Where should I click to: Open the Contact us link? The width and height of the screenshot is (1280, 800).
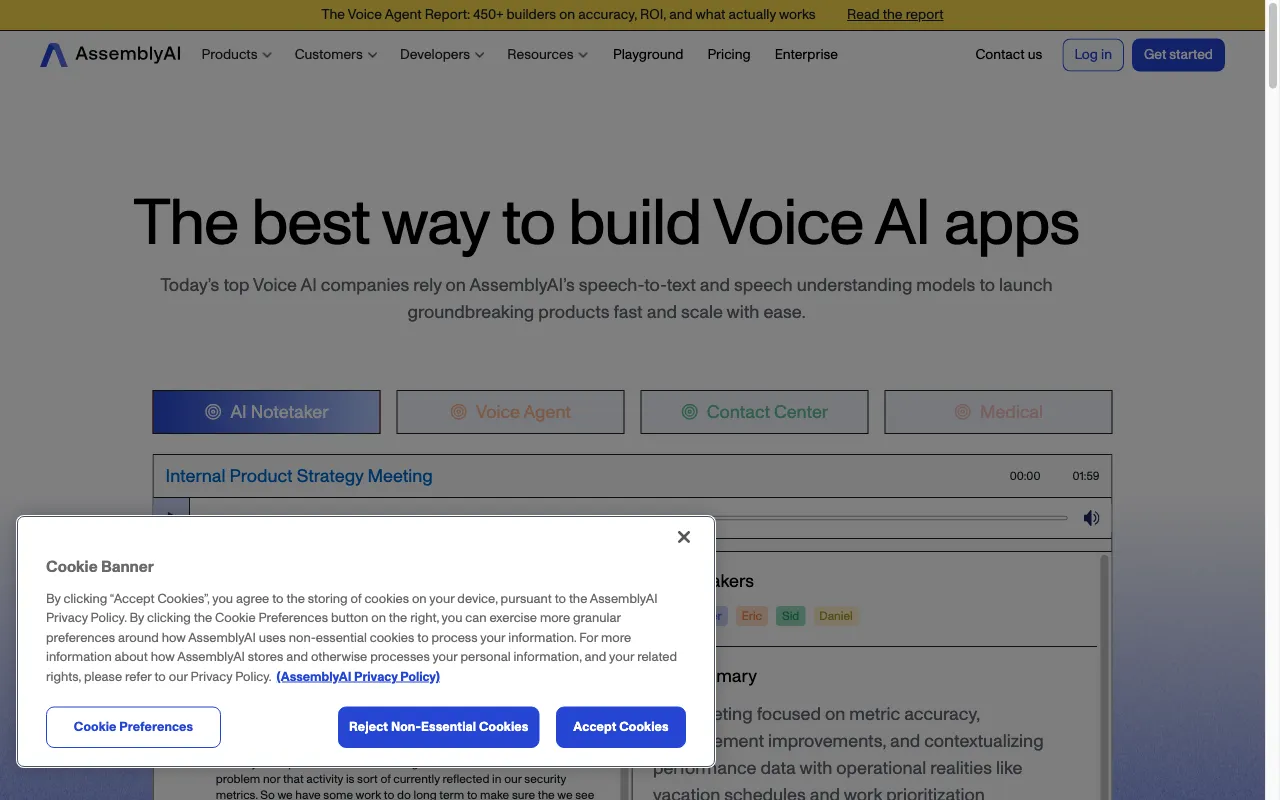coord(1009,55)
